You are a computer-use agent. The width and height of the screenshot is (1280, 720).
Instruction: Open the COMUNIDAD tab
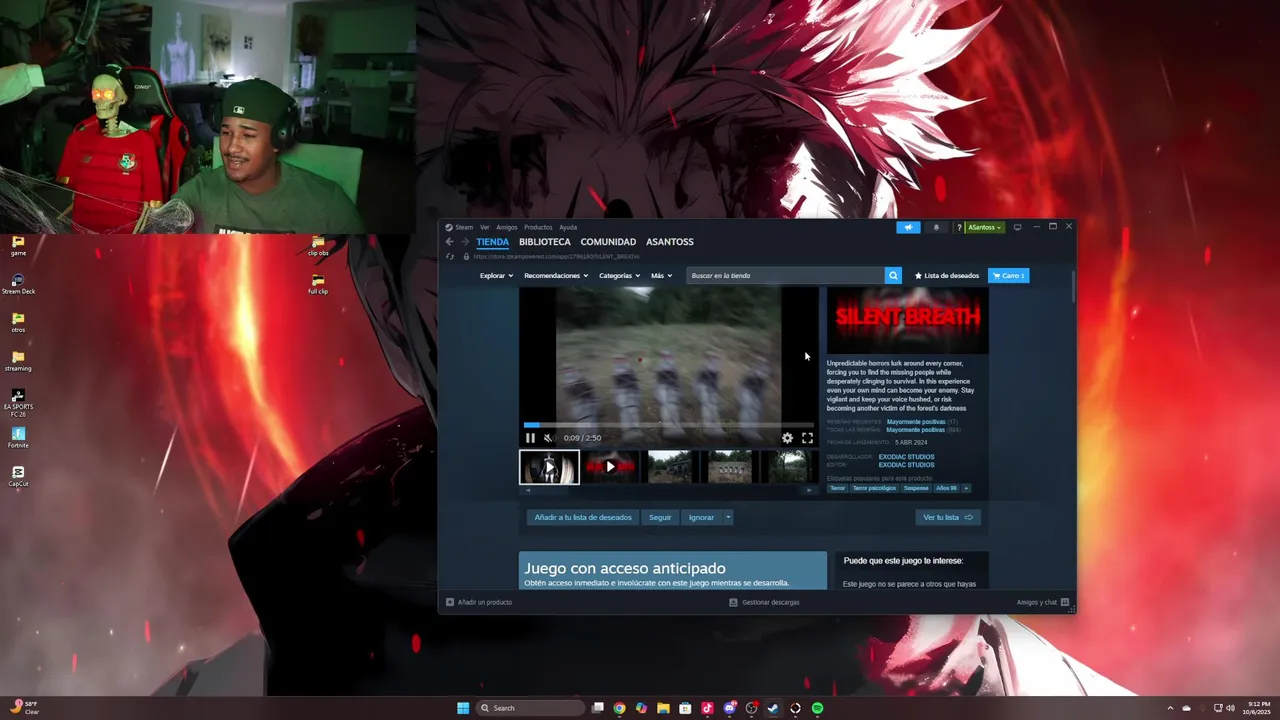coord(608,242)
